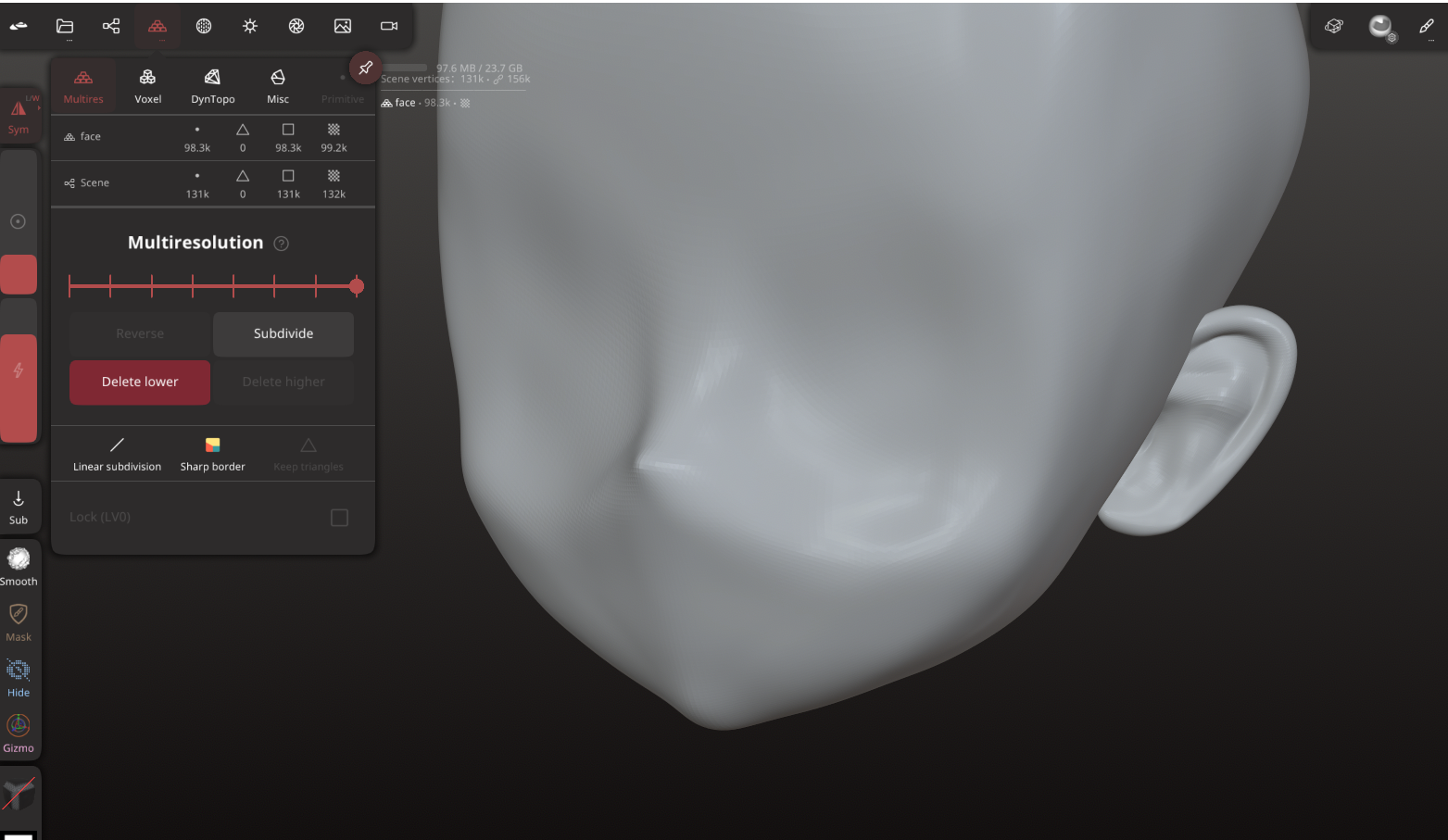Image resolution: width=1448 pixels, height=840 pixels.
Task: Open the Camera menu
Action: pos(389,26)
